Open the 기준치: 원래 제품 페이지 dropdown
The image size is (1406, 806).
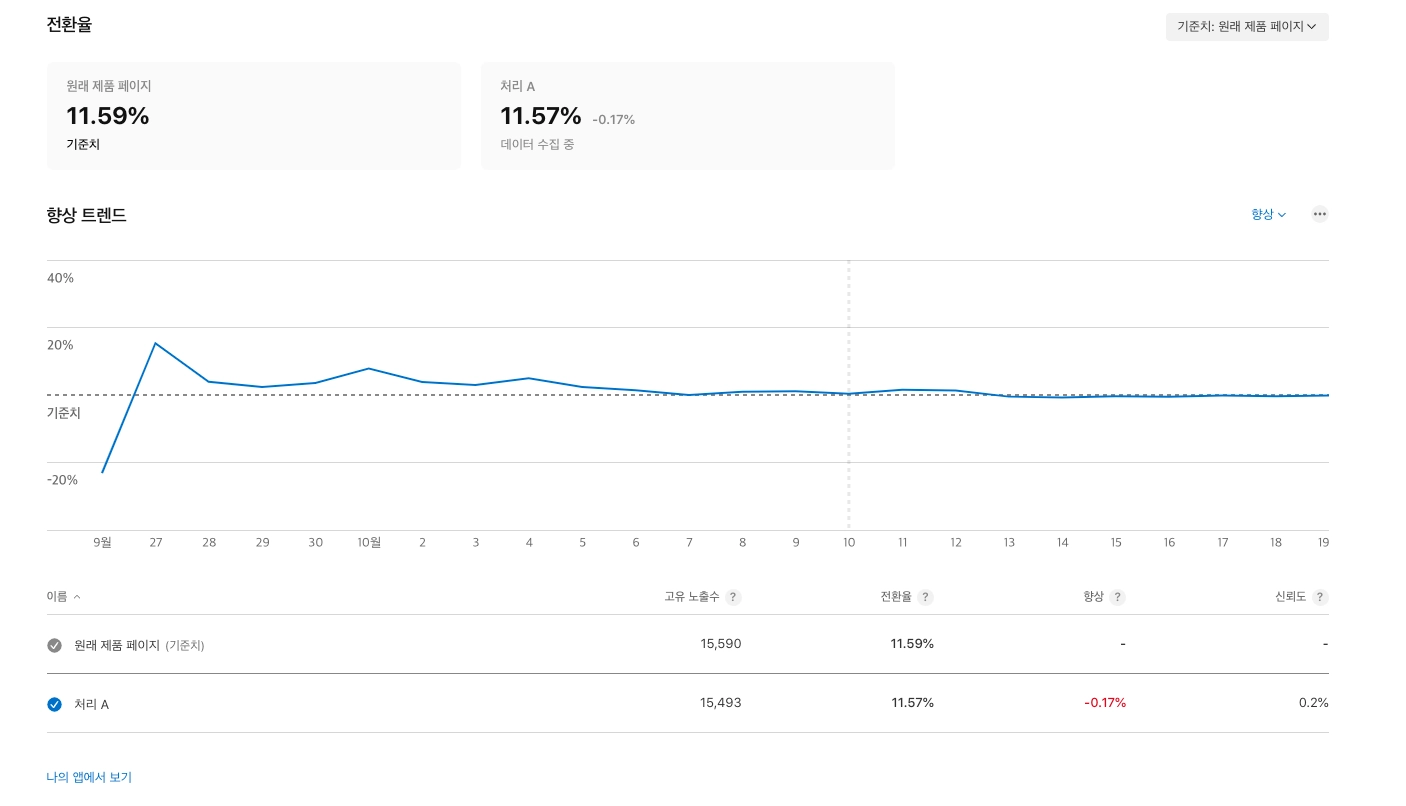coord(1246,27)
